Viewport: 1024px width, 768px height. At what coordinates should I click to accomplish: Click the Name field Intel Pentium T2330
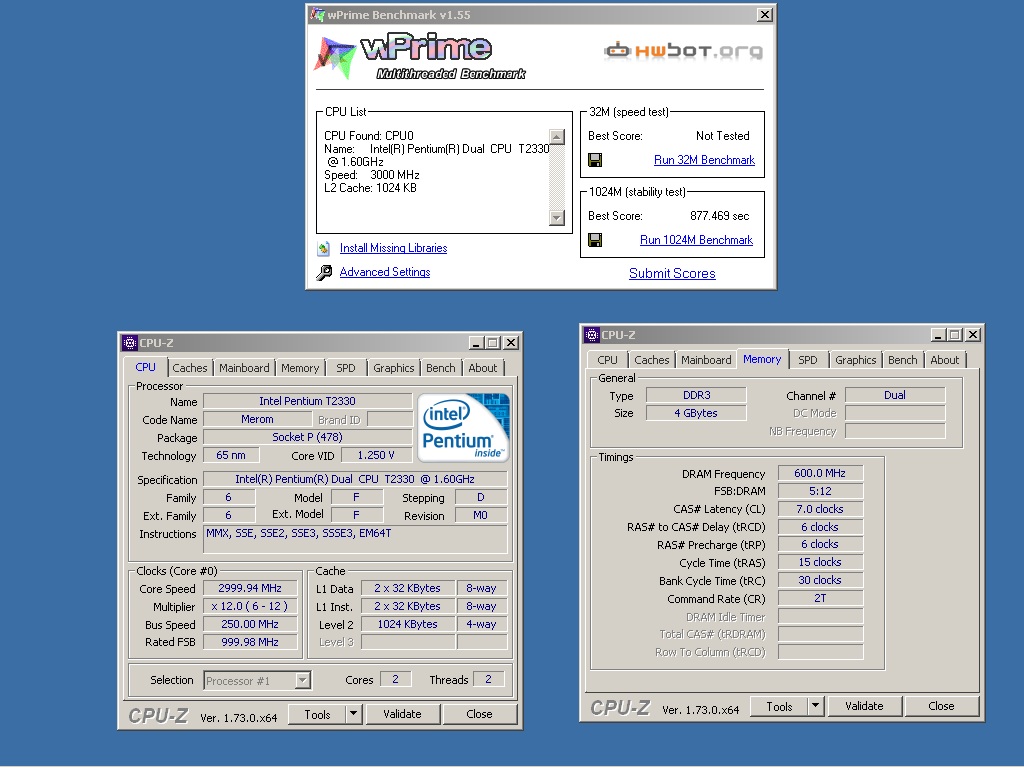click(308, 401)
